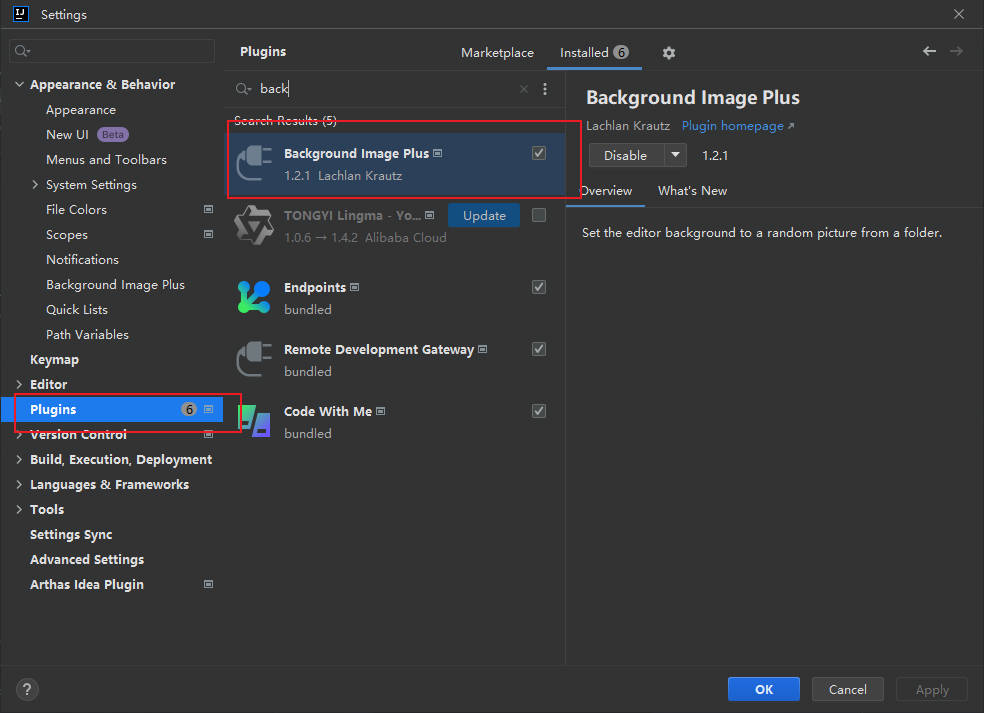This screenshot has width=984, height=713.
Task: Click the TONGYI Lingma plugin icon
Action: (x=254, y=225)
